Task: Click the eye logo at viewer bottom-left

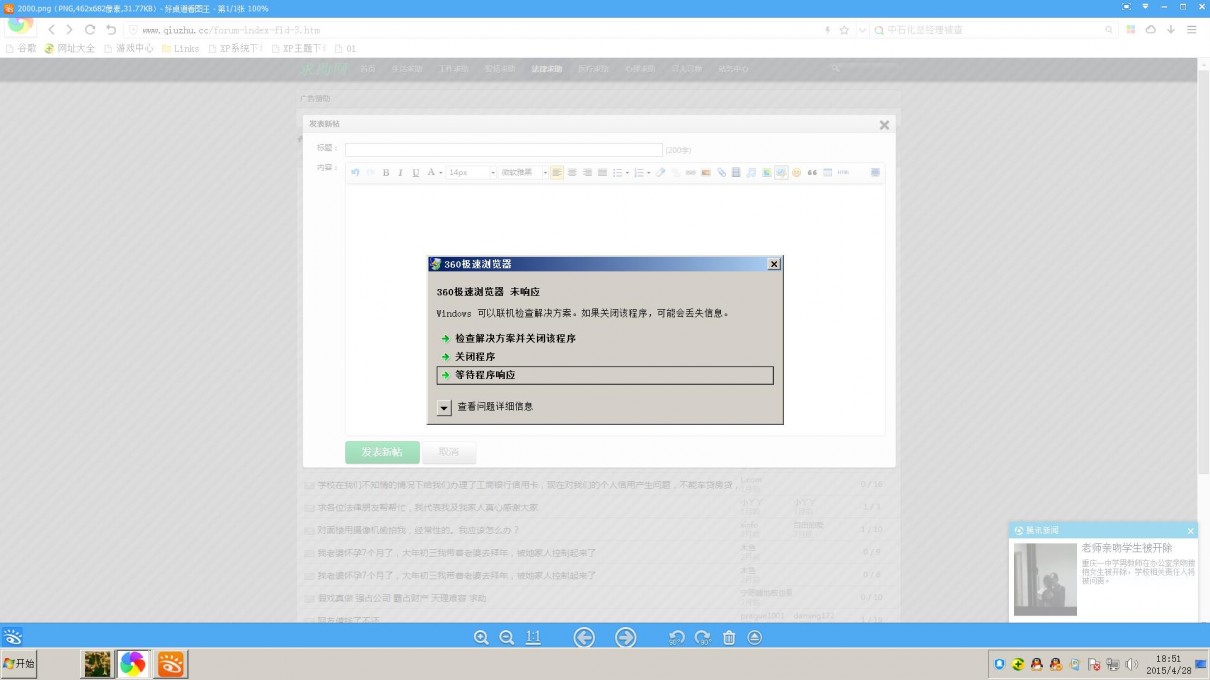Action: pyautogui.click(x=12, y=637)
